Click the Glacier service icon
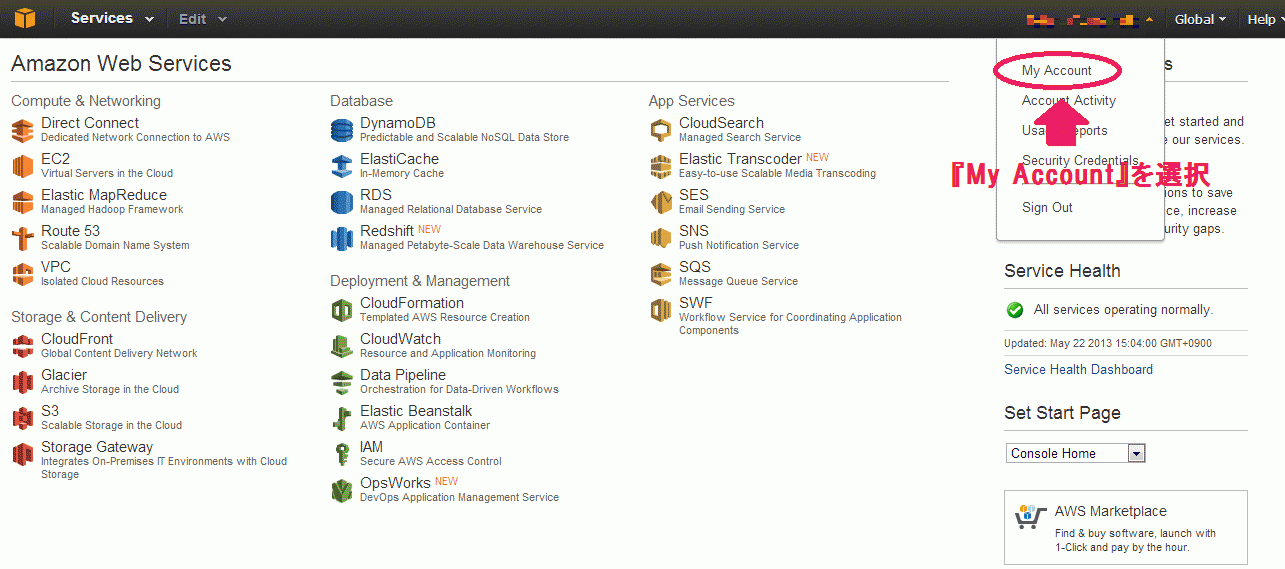This screenshot has width=1285, height=569. point(23,382)
